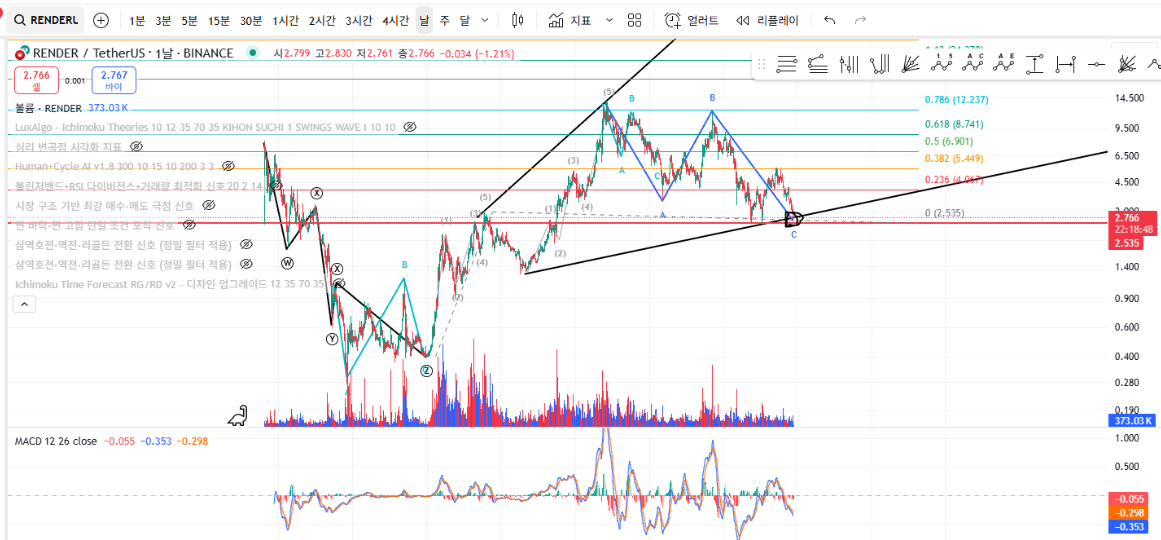Open the RENDER symbol search box

(46, 20)
